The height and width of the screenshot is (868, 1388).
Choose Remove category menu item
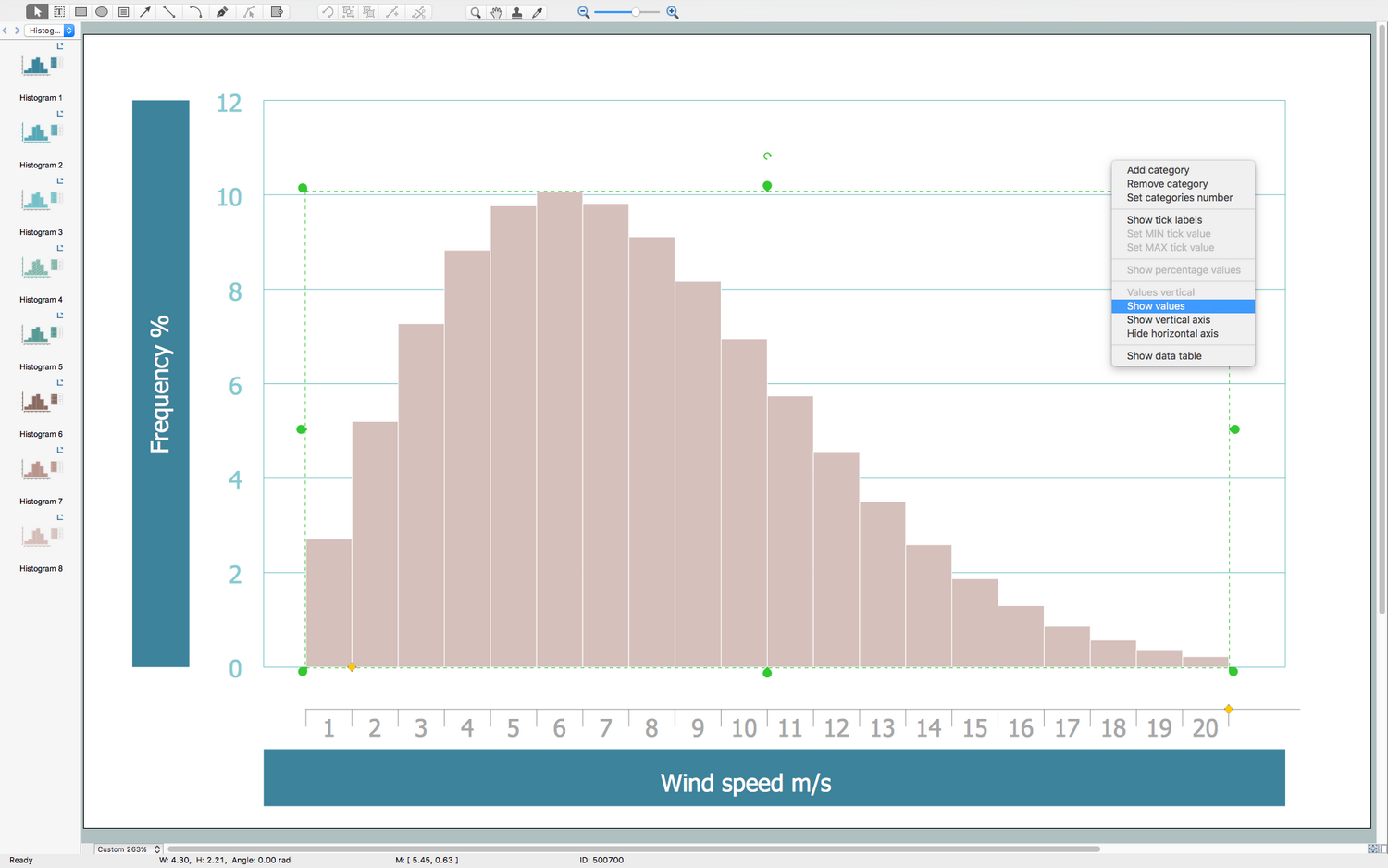(1167, 184)
